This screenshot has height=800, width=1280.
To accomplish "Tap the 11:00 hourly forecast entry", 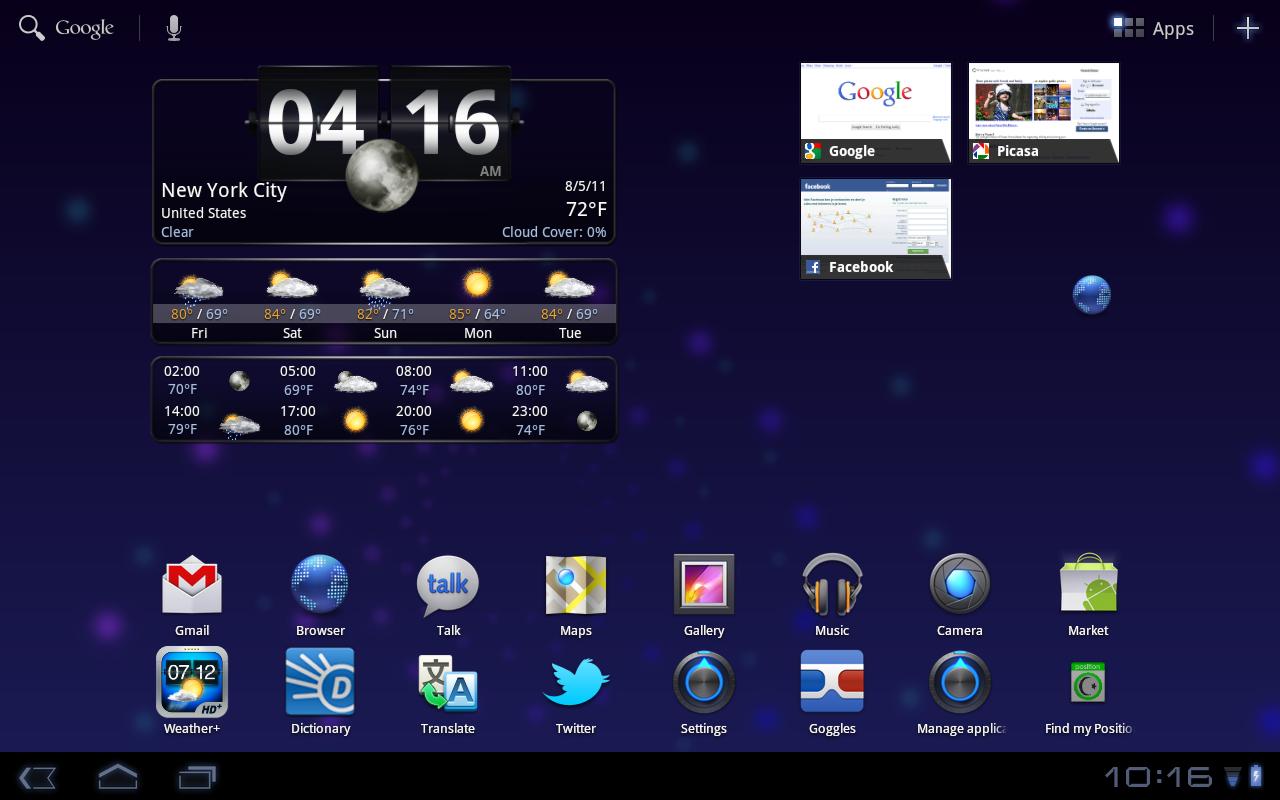I will [560, 380].
